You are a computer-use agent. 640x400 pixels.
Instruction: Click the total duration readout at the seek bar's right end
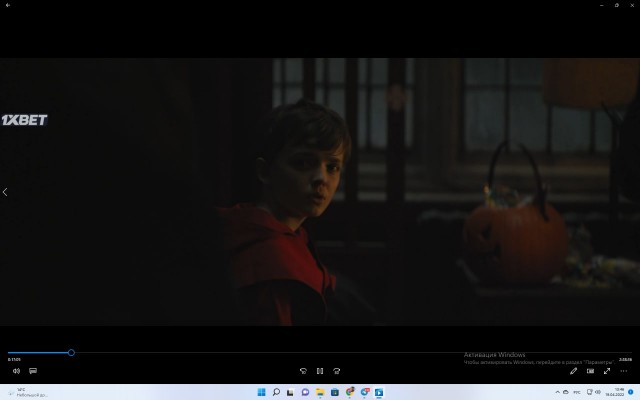pyautogui.click(x=625, y=360)
